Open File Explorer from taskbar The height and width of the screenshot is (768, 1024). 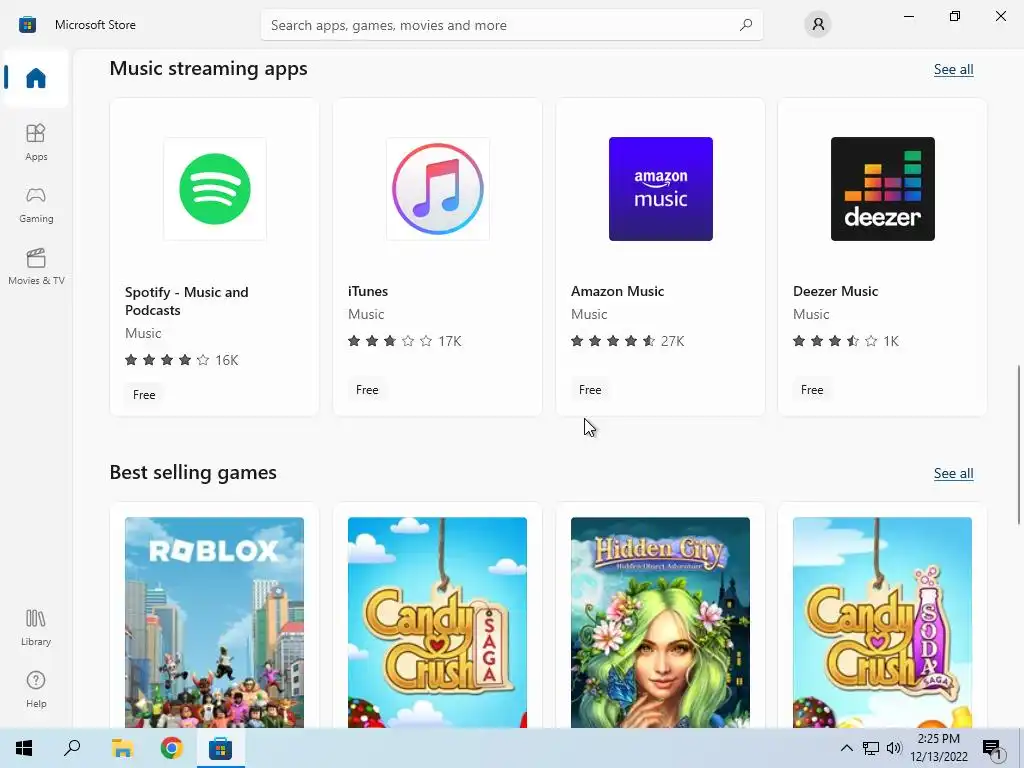coord(122,748)
